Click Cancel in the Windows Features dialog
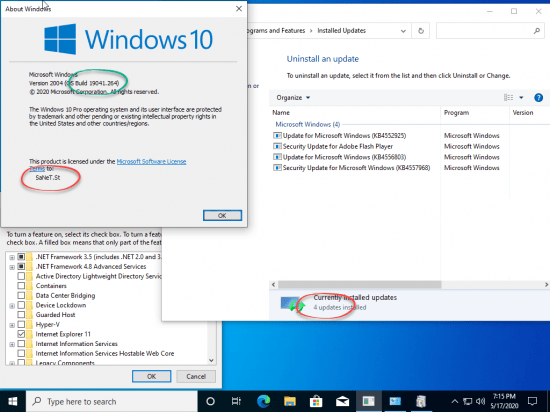 coord(196,376)
